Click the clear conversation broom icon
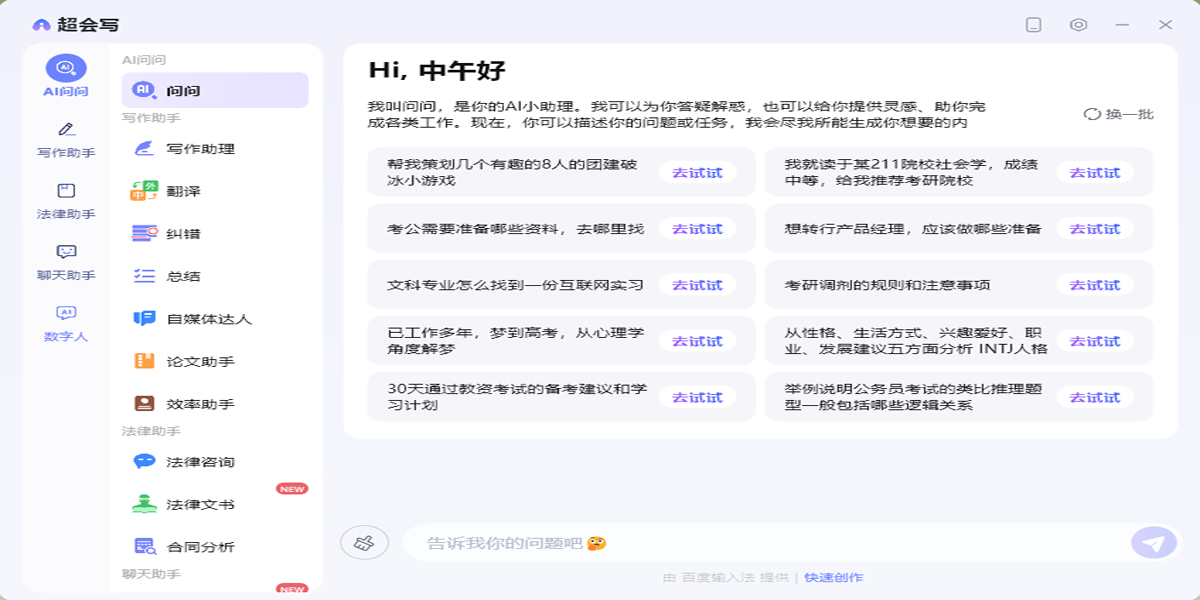 pyautogui.click(x=365, y=543)
